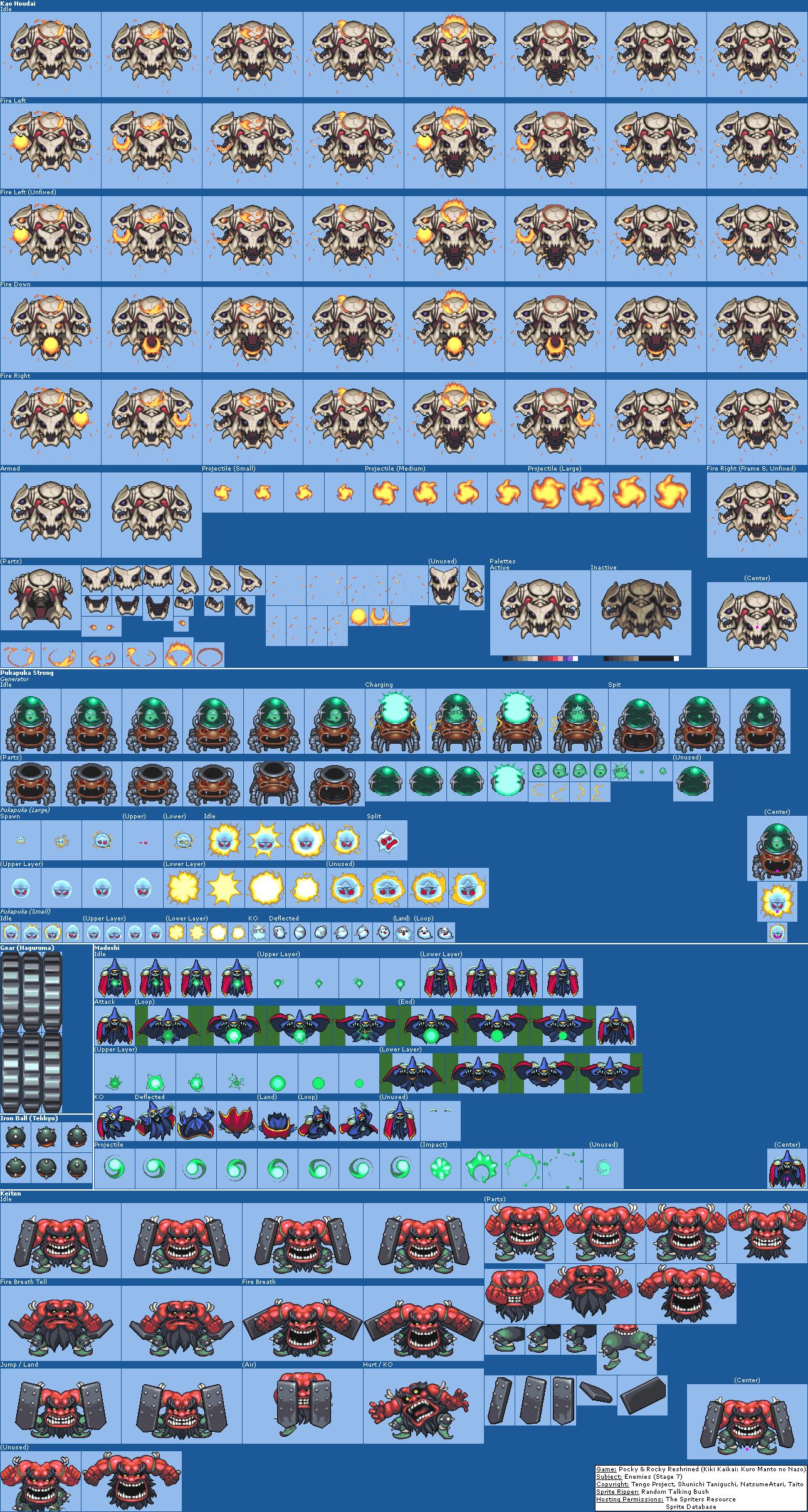Click the headless Kao Houdai body part sprite
Screen dimensions: 808x1512
(41, 598)
